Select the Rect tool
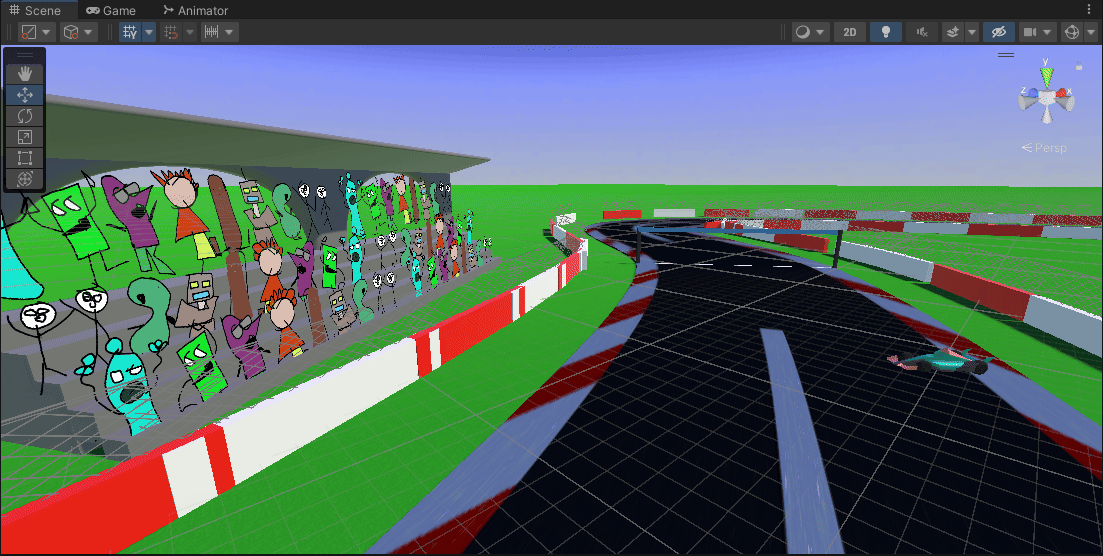The image size is (1103, 556). click(25, 158)
